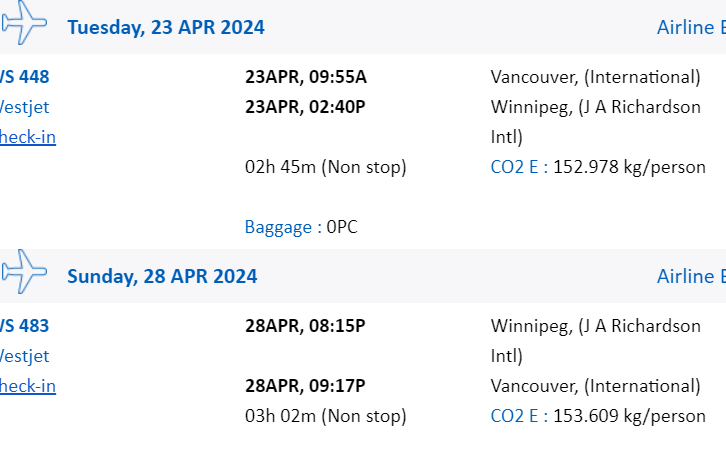Image resolution: width=726 pixels, height=456 pixels.
Task: Open flight number WS 483
Action: click(x=26, y=326)
